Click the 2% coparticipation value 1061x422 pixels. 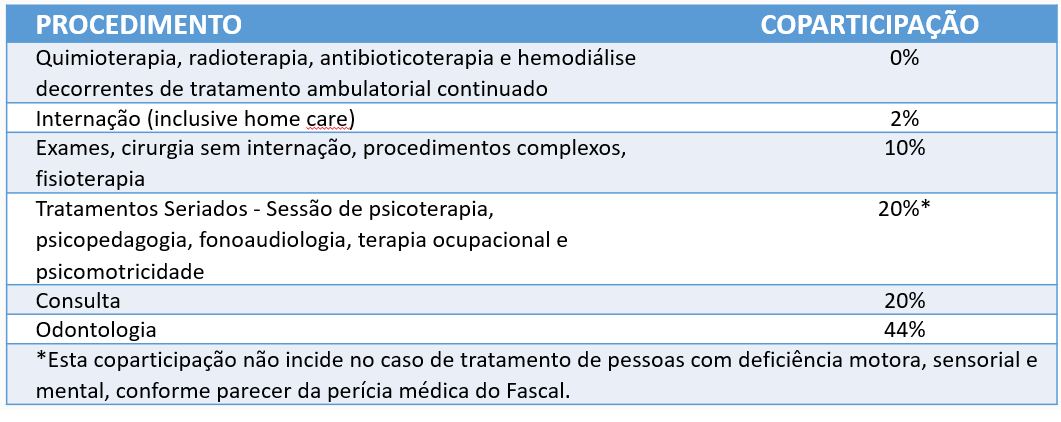pos(904,119)
